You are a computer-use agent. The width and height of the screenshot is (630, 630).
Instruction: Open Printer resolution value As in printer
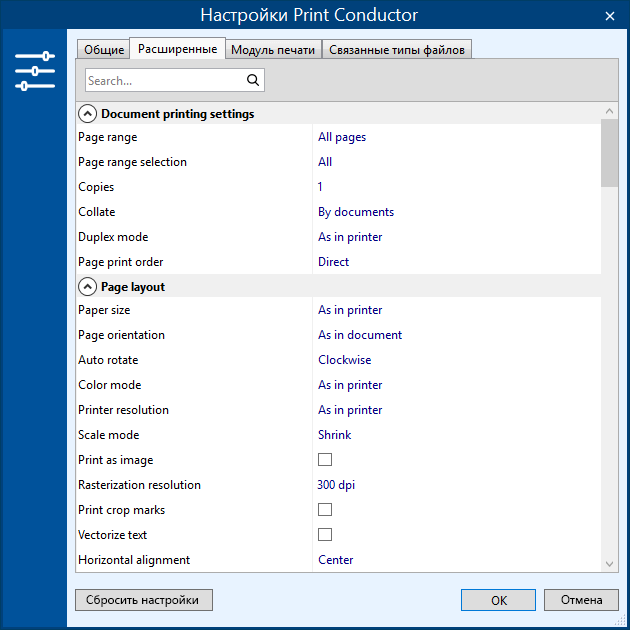pos(350,409)
